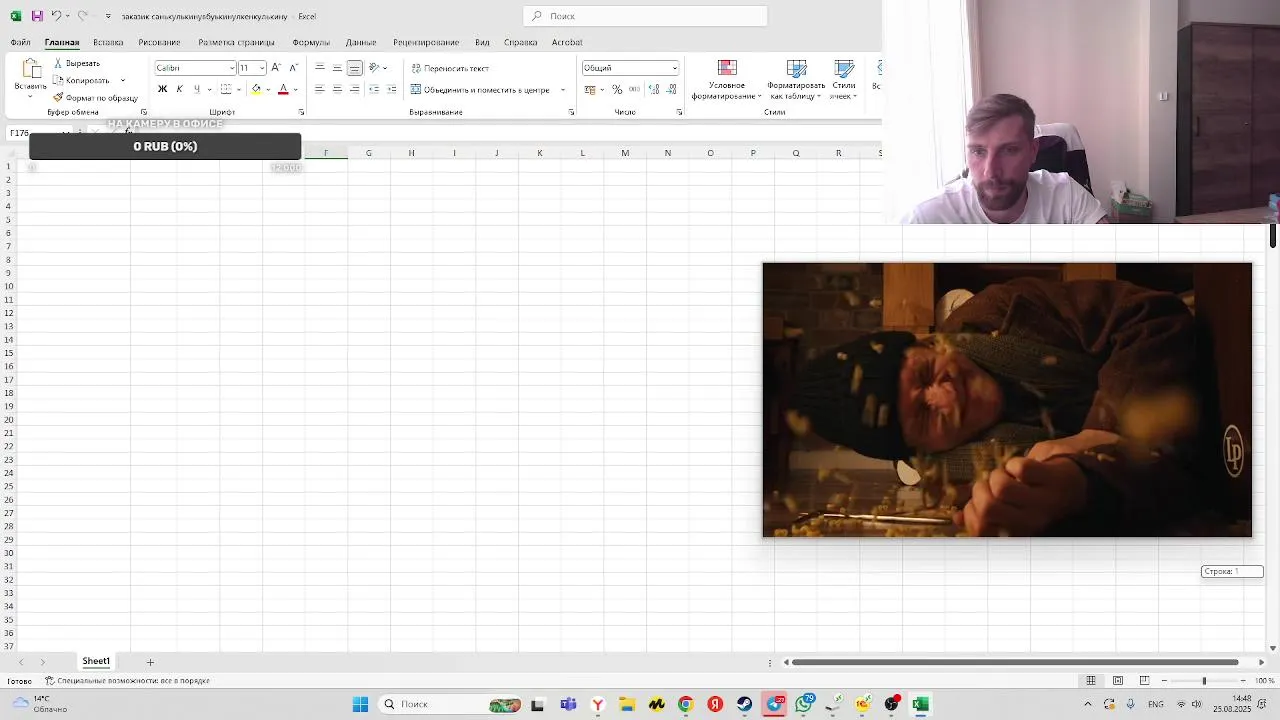The height and width of the screenshot is (720, 1280).
Task: Apply percent style format
Action: (617, 89)
